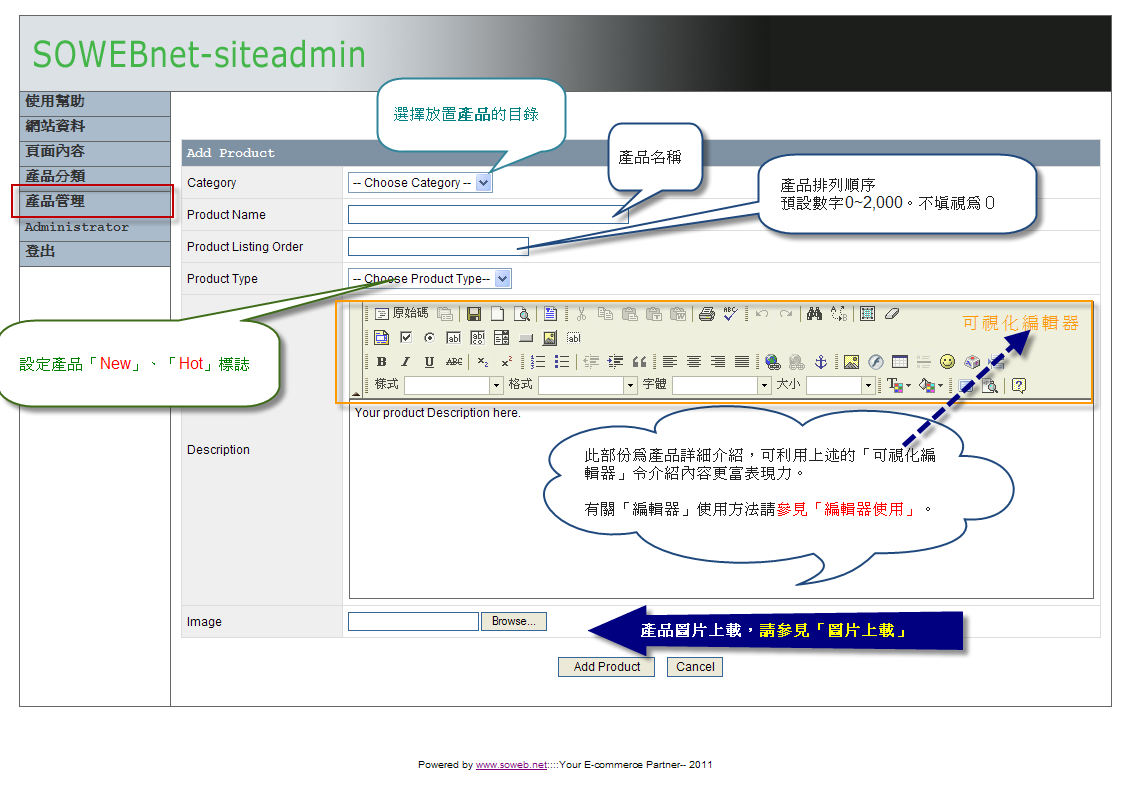Click the Bold formatting icon
Viewport: 1131px width, 785px height.
381,362
